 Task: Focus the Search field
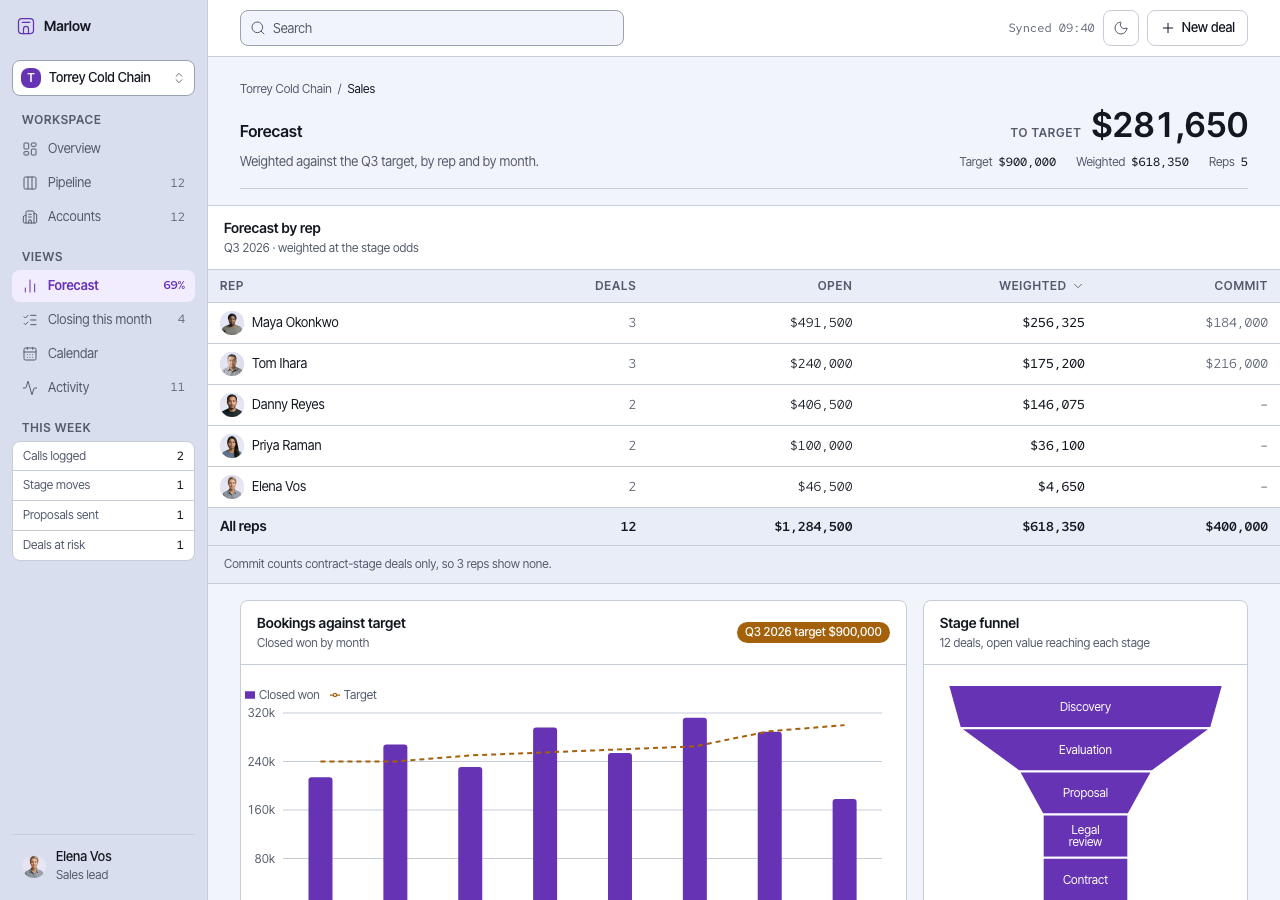coord(432,28)
